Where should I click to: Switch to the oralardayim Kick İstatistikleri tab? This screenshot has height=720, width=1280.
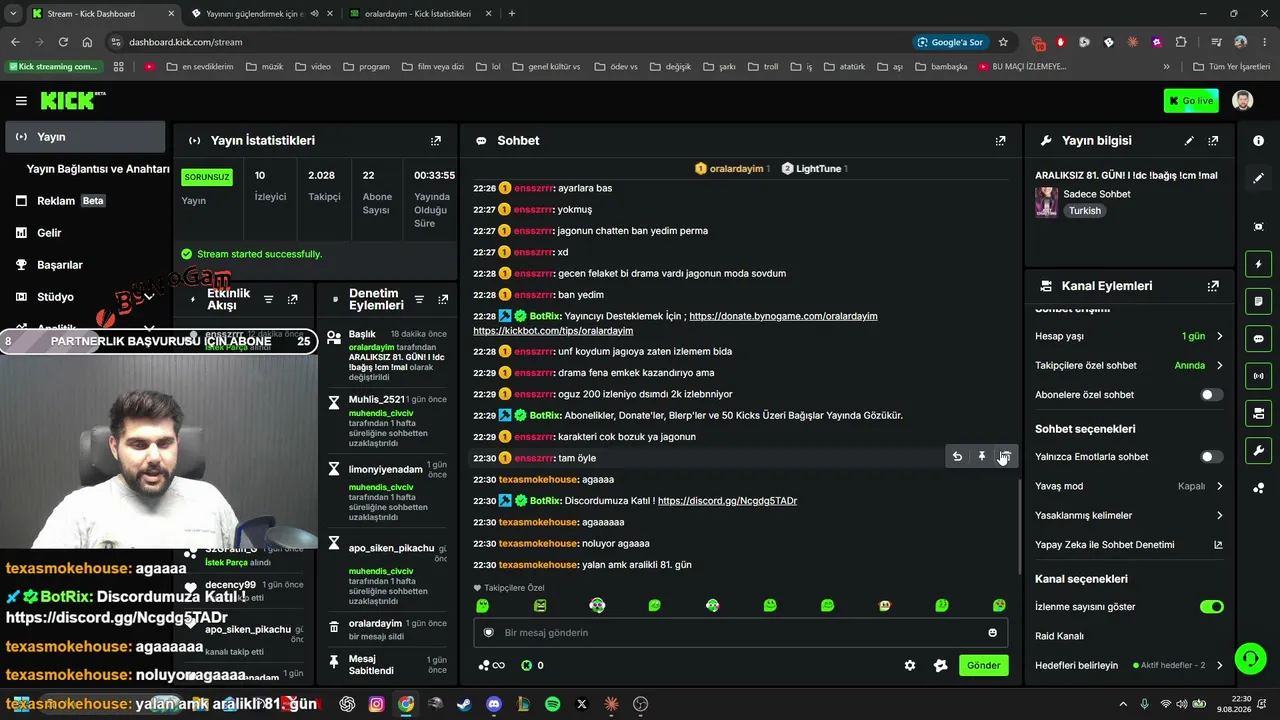[x=418, y=14]
